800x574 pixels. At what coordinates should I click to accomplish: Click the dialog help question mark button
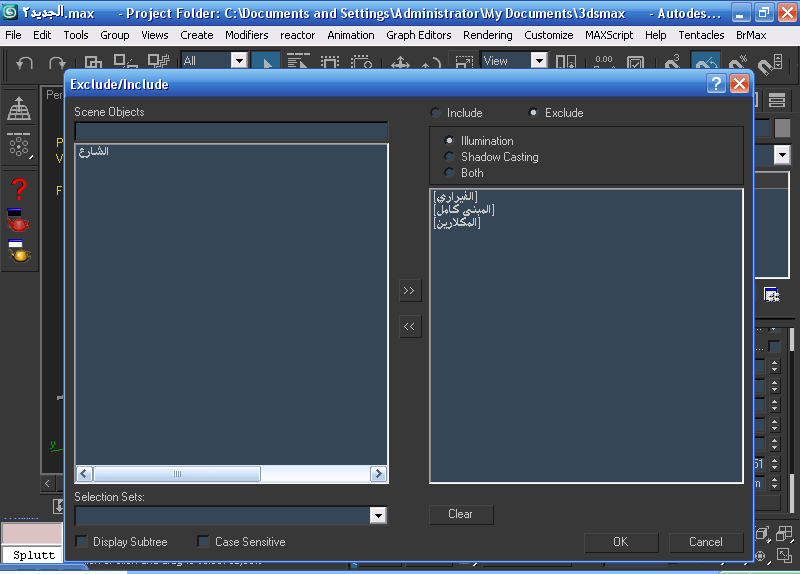tap(716, 83)
